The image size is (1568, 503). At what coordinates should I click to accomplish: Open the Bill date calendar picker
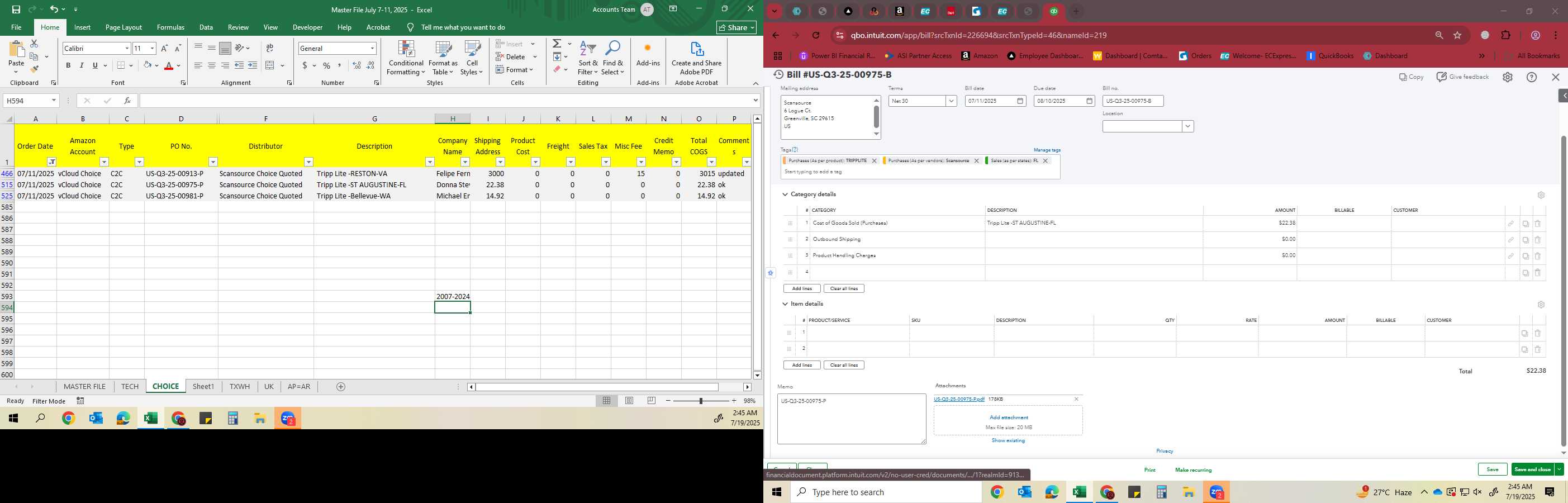point(1020,101)
